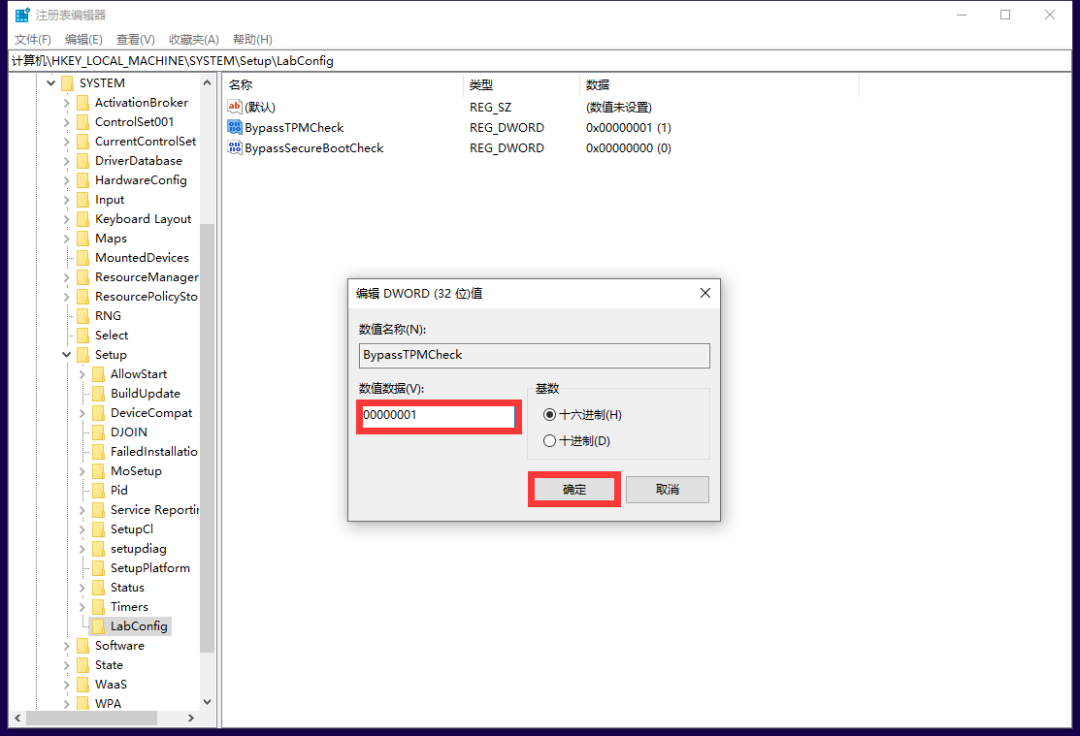Click the 确定 button to confirm
This screenshot has height=736, width=1080.
pyautogui.click(x=574, y=489)
